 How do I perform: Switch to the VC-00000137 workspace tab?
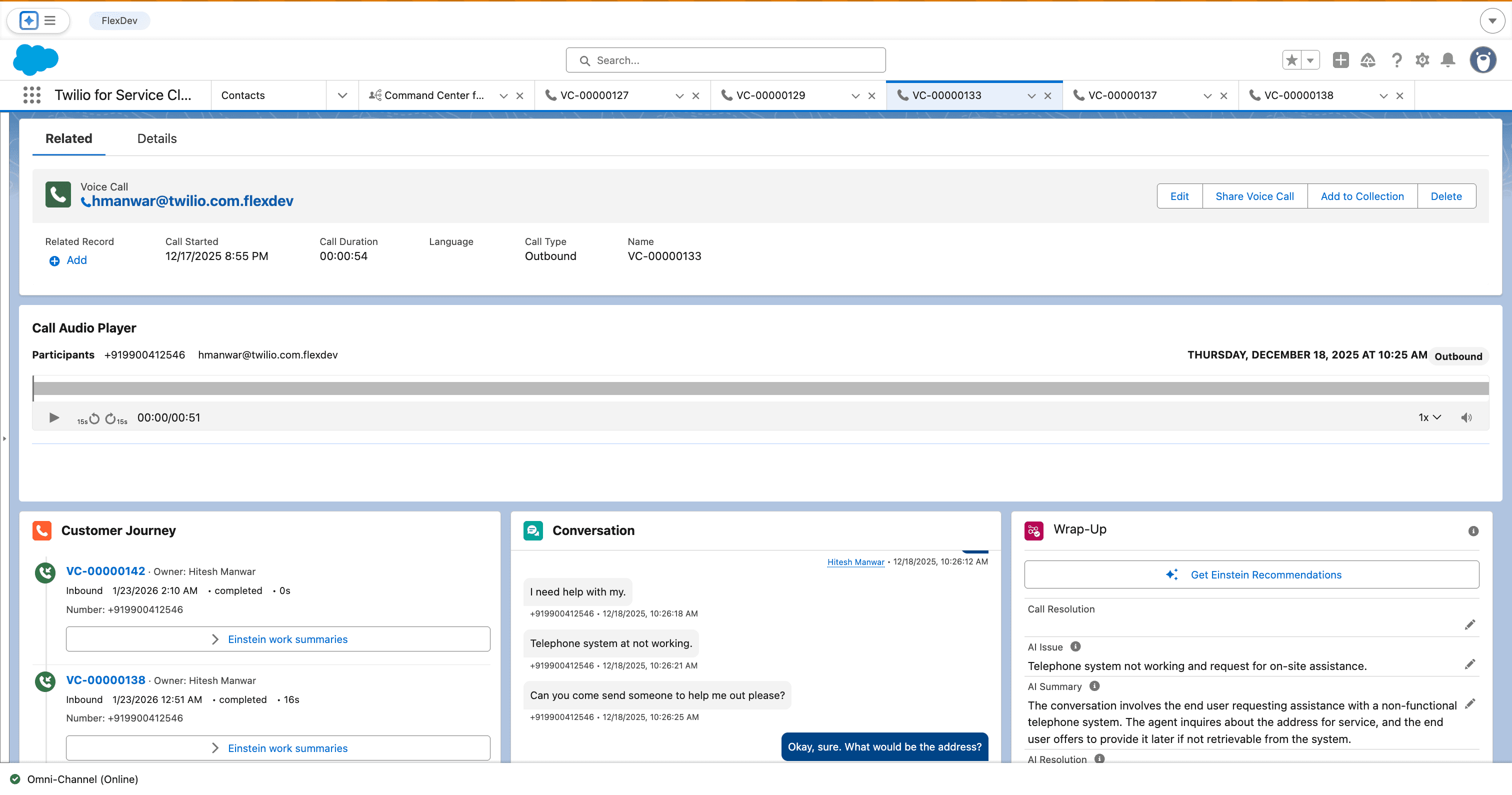[x=1122, y=95]
